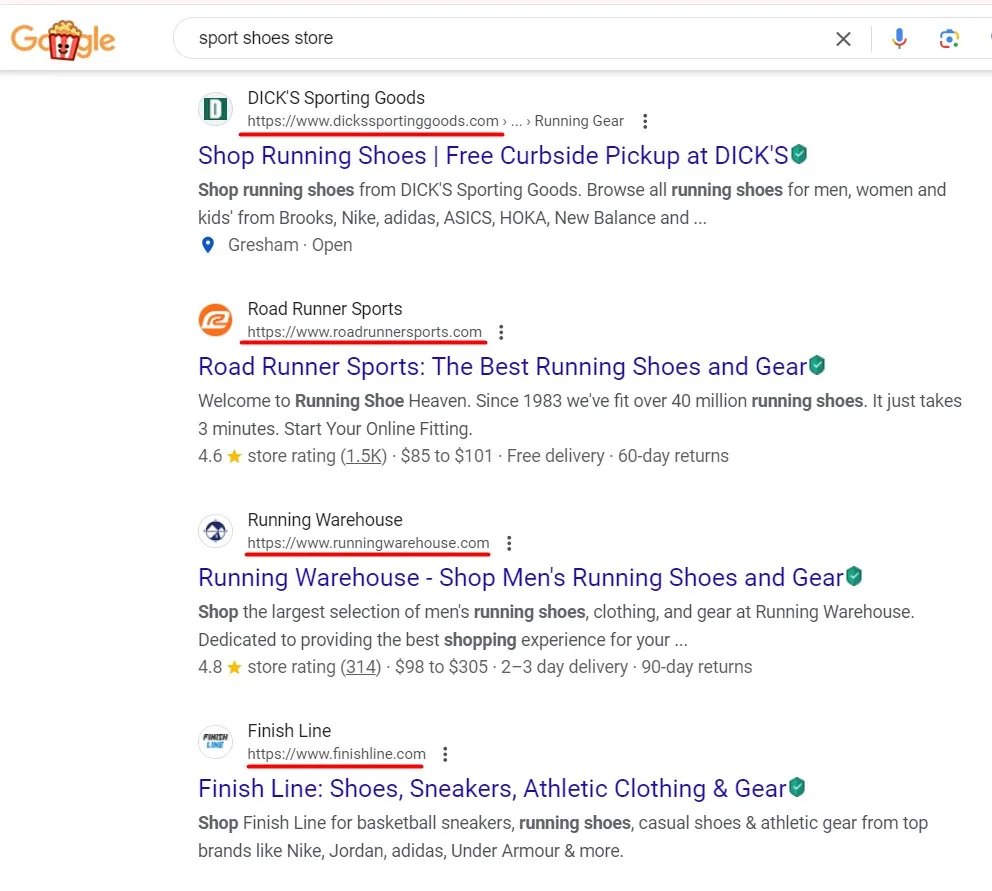Open more options for Running Warehouse
992x891 pixels.
(x=509, y=543)
